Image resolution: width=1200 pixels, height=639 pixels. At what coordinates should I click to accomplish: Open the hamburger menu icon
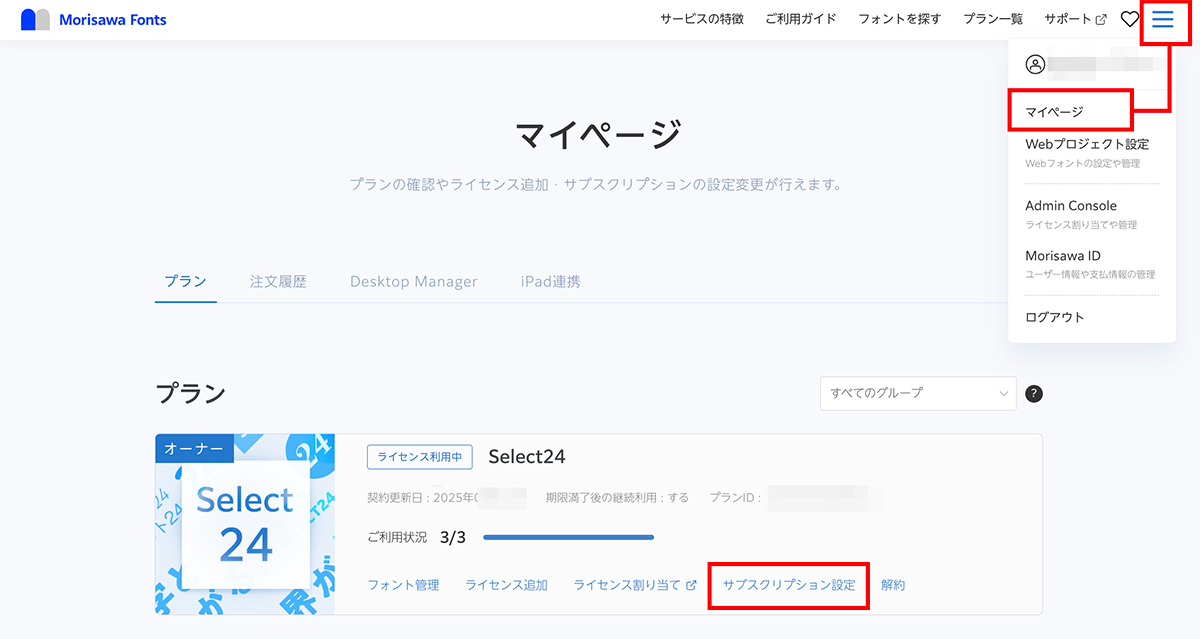[x=1162, y=19]
